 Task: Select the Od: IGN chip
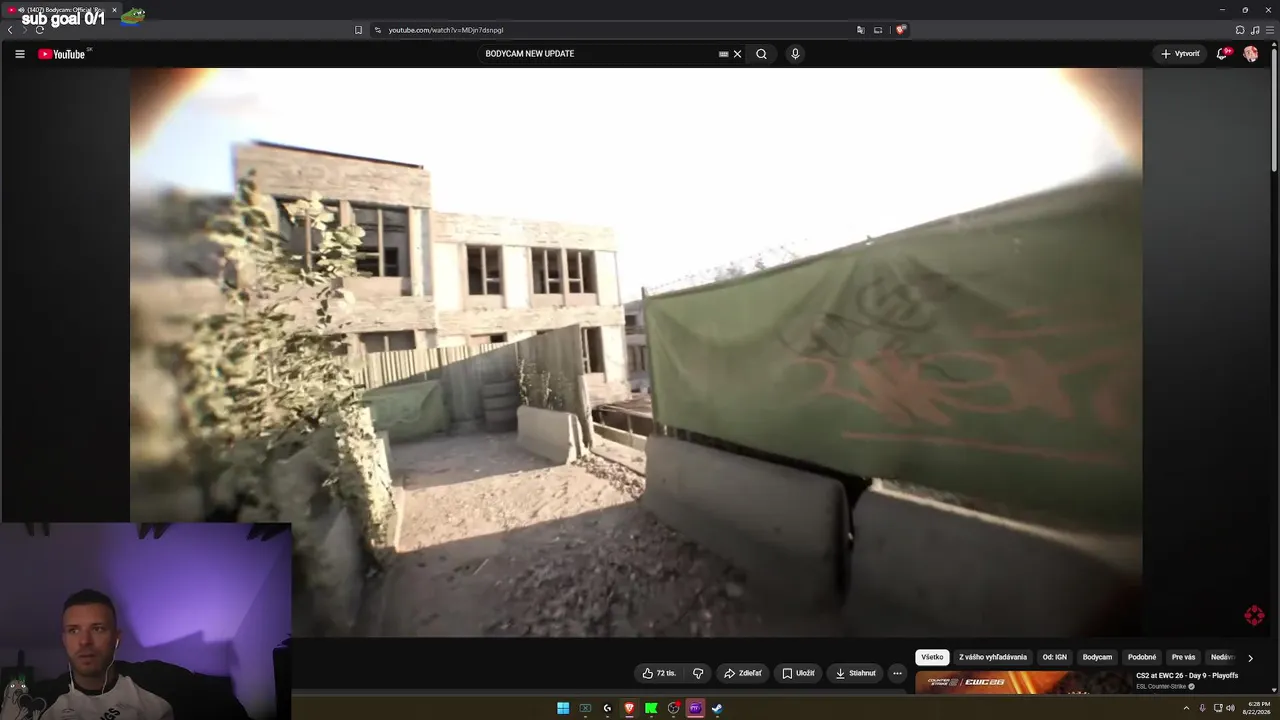click(1055, 657)
